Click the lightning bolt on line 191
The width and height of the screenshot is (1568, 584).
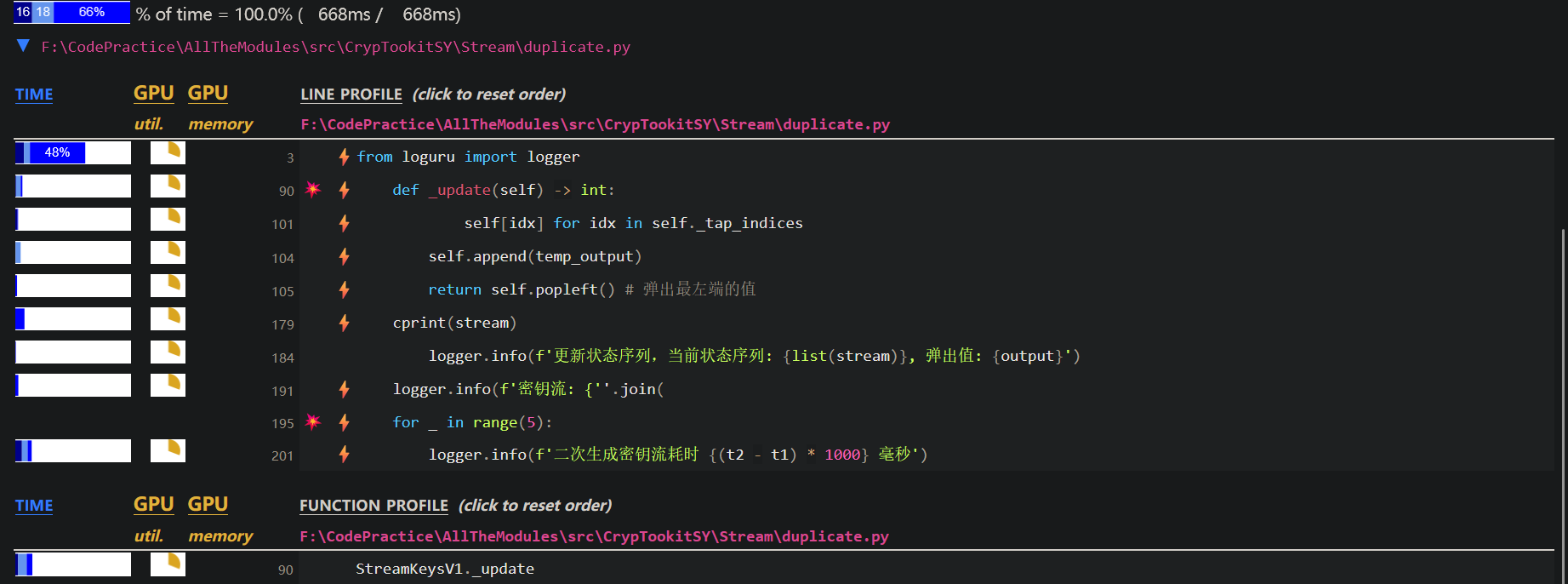click(x=344, y=389)
